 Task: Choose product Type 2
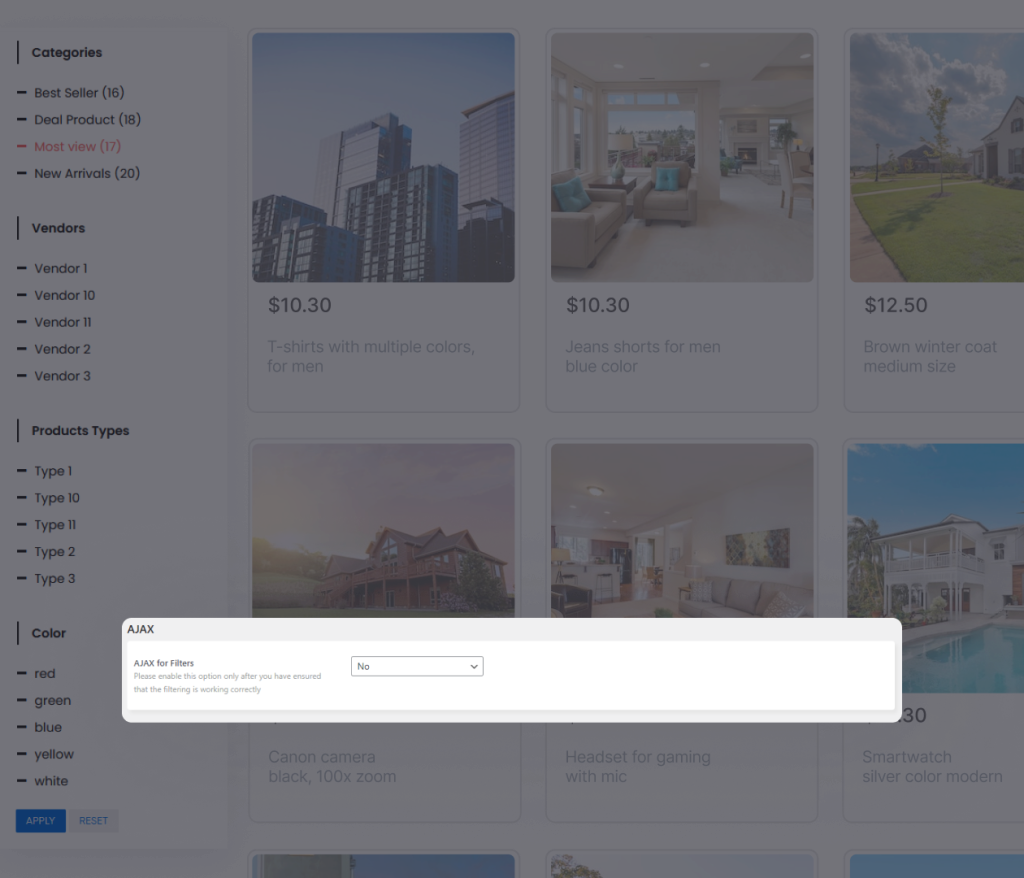[x=54, y=551]
